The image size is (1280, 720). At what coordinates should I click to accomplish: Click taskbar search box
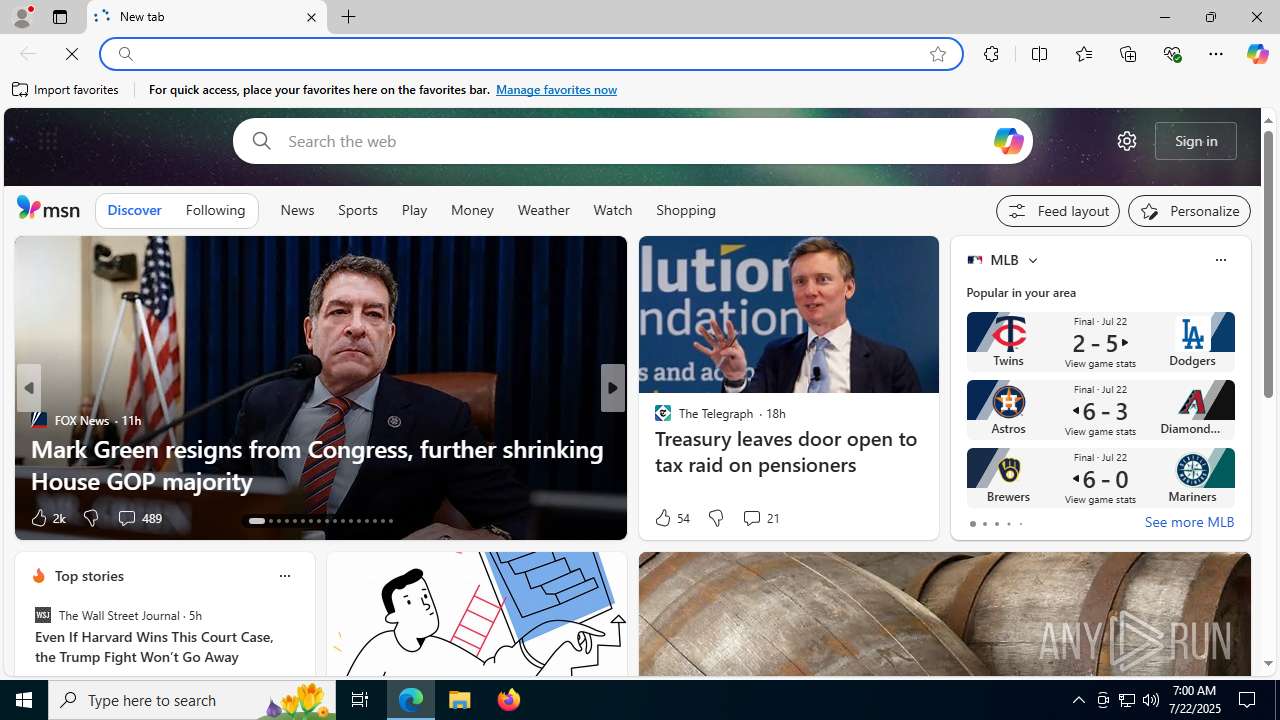(192, 700)
